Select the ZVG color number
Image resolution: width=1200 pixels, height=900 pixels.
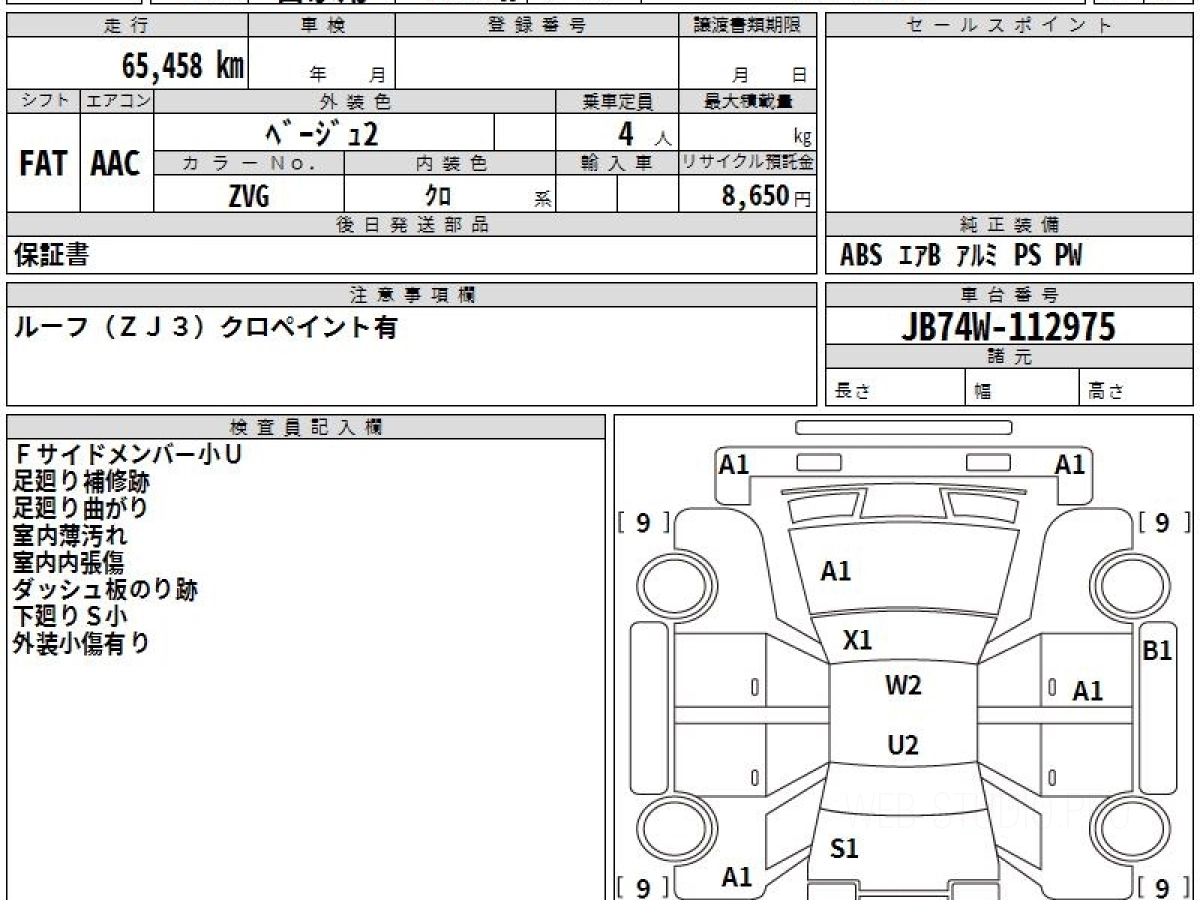coord(248,197)
